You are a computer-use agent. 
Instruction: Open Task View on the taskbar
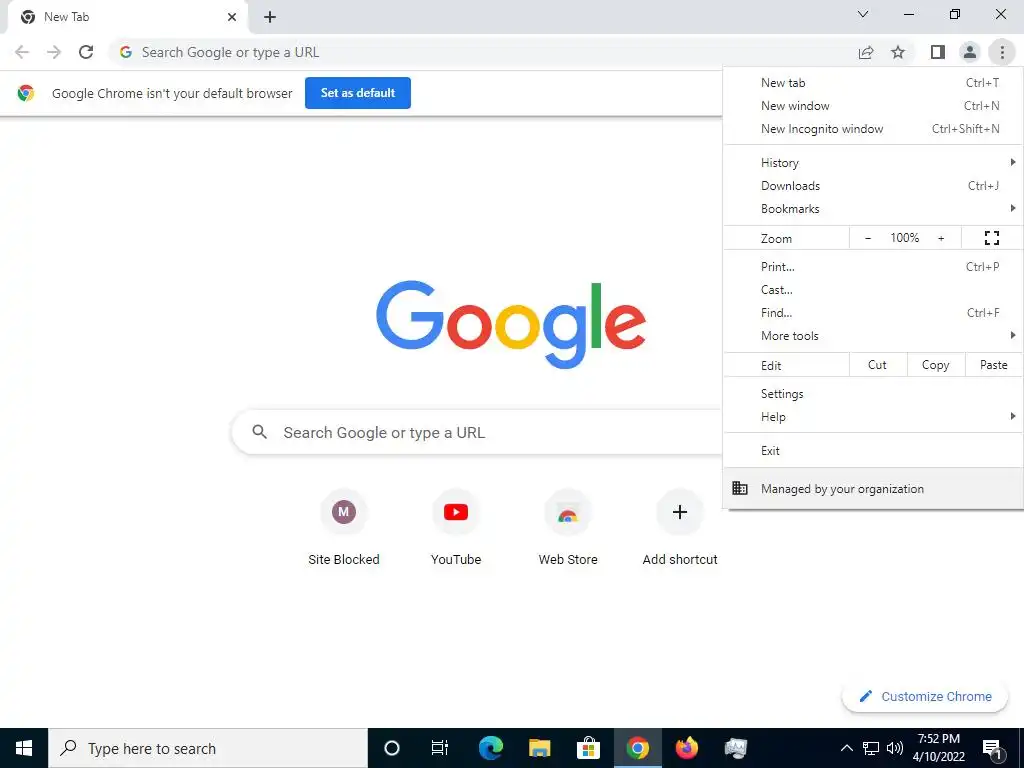440,748
